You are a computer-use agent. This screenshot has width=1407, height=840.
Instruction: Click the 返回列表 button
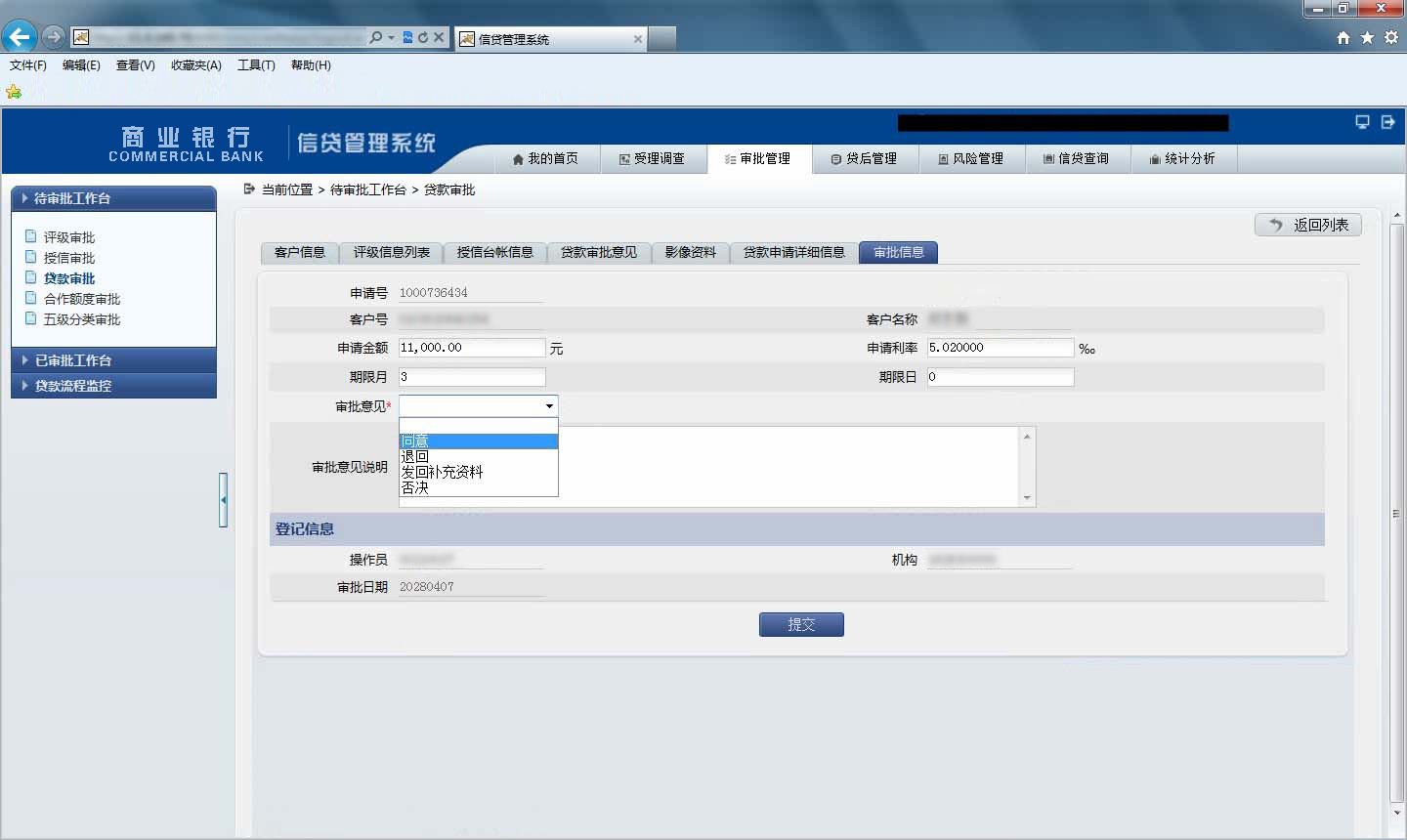click(1308, 225)
